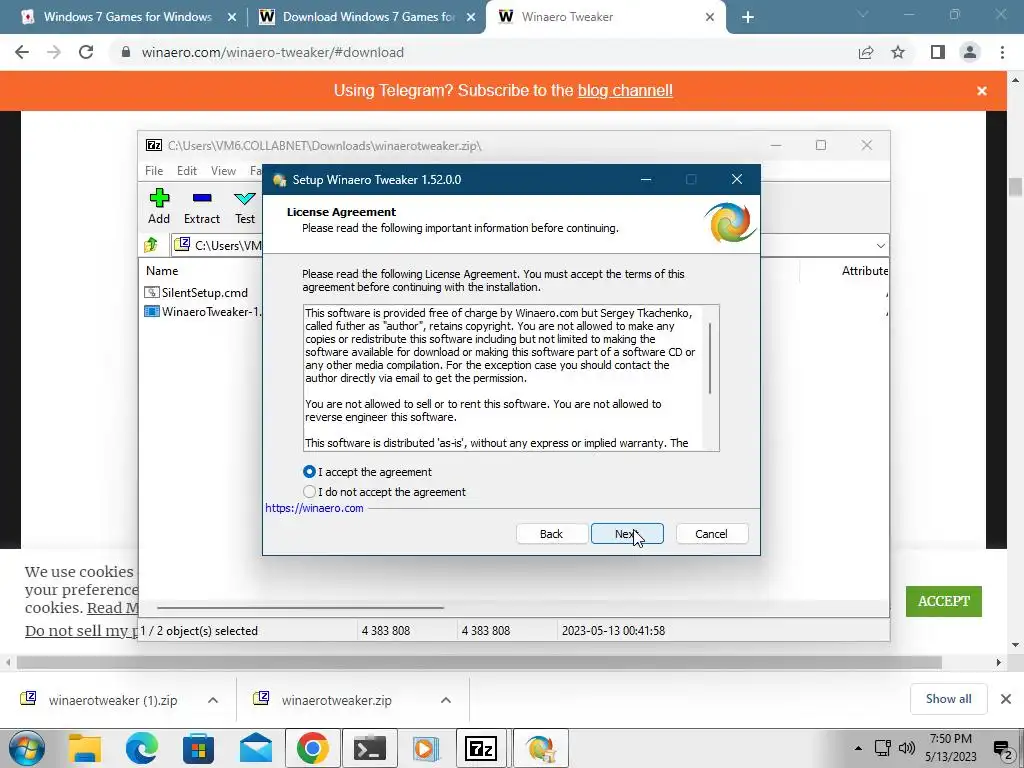
Task: Close the downloads bar
Action: tap(1006, 699)
